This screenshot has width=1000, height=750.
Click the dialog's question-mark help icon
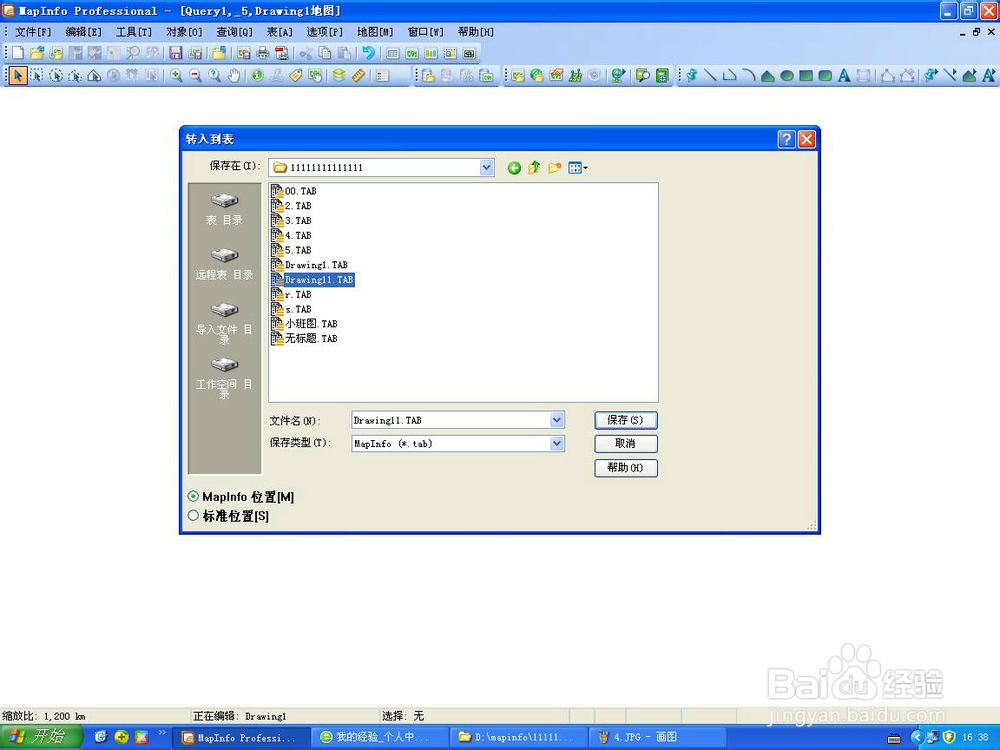[787, 139]
